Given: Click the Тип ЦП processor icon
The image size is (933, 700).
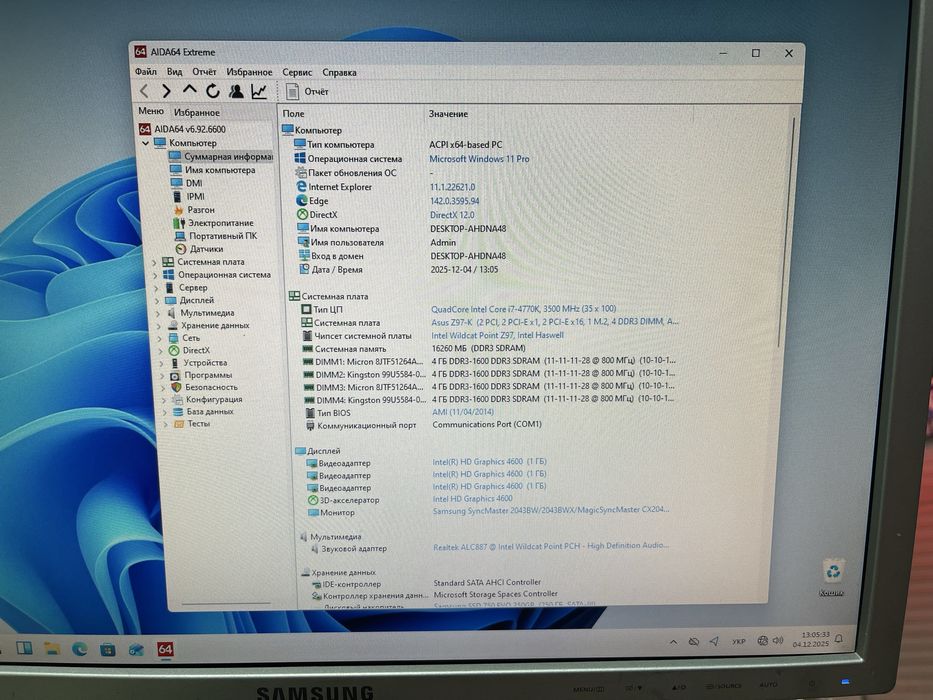Looking at the screenshot, I should (x=306, y=310).
